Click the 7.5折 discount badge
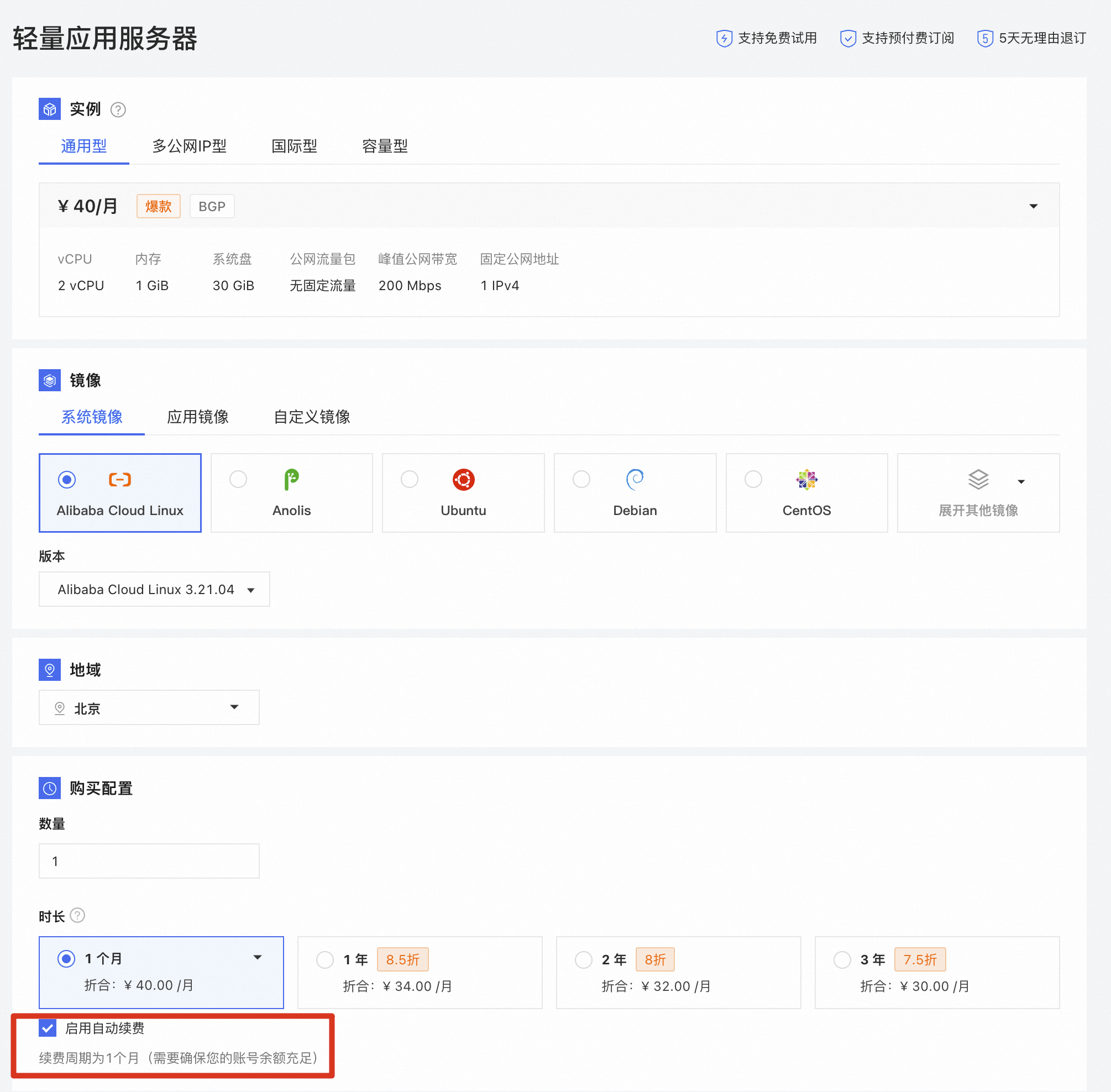Image resolution: width=1111 pixels, height=1092 pixels. 920,959
